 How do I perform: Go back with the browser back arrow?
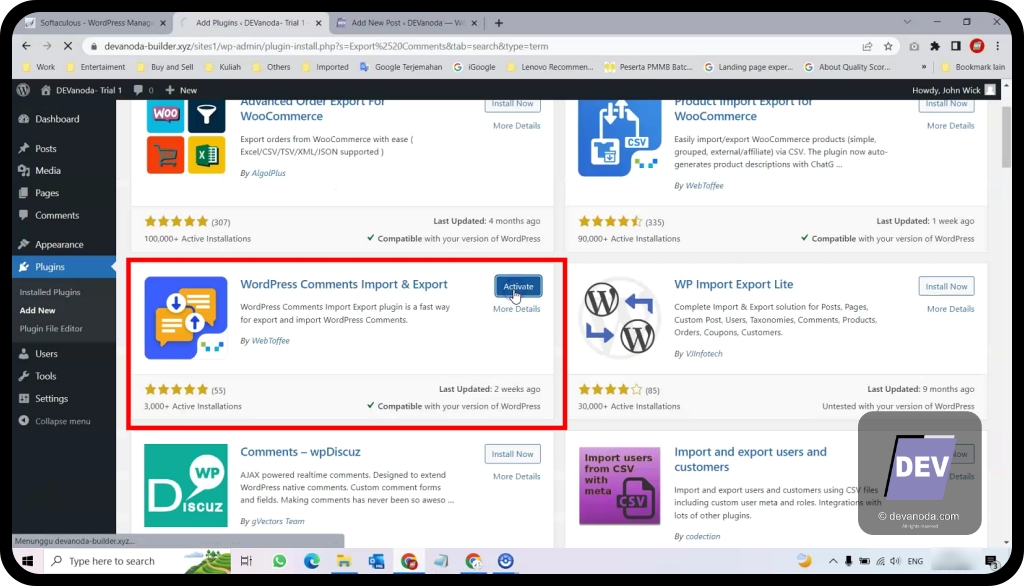pyautogui.click(x=26, y=46)
